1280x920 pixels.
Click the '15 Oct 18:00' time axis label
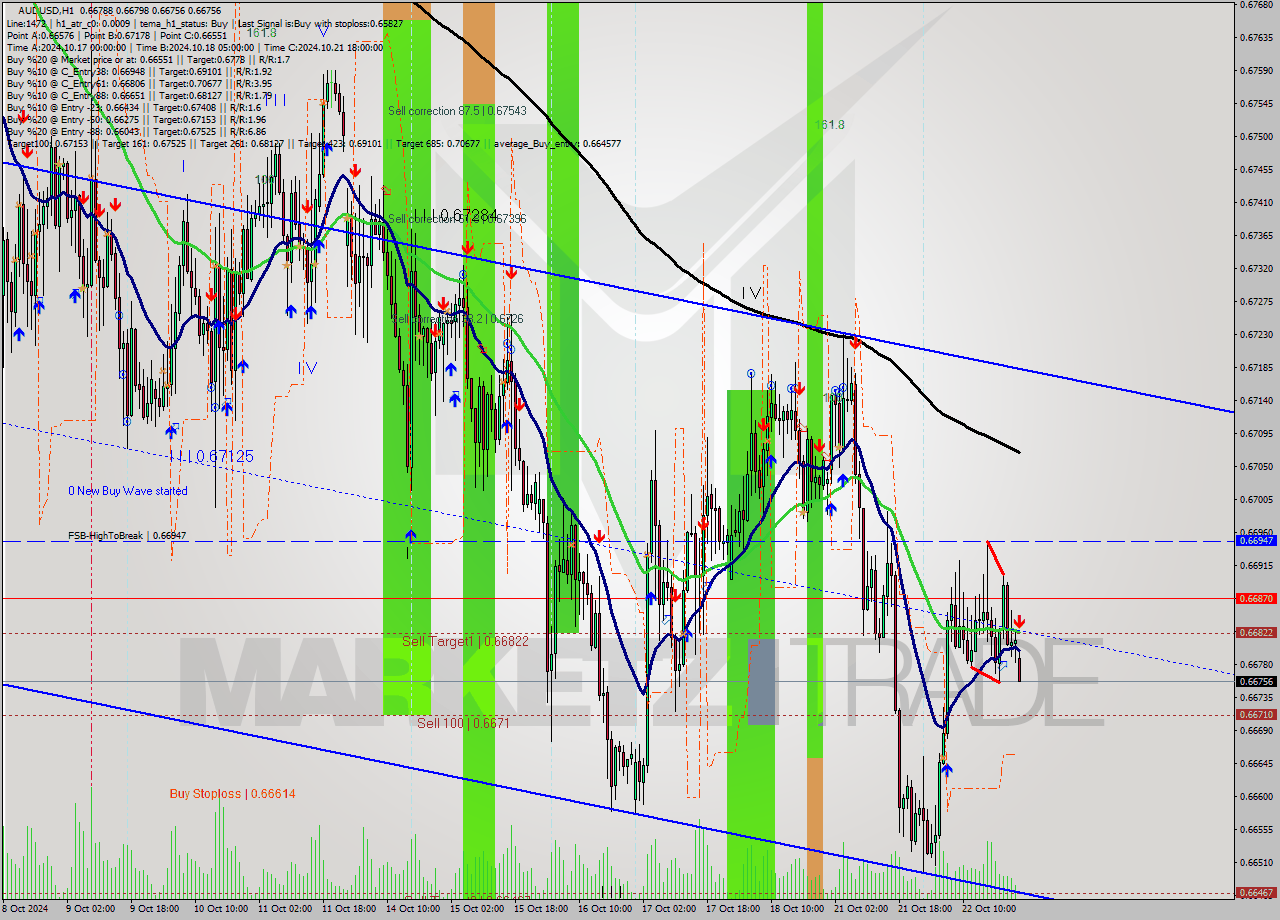coord(541,910)
